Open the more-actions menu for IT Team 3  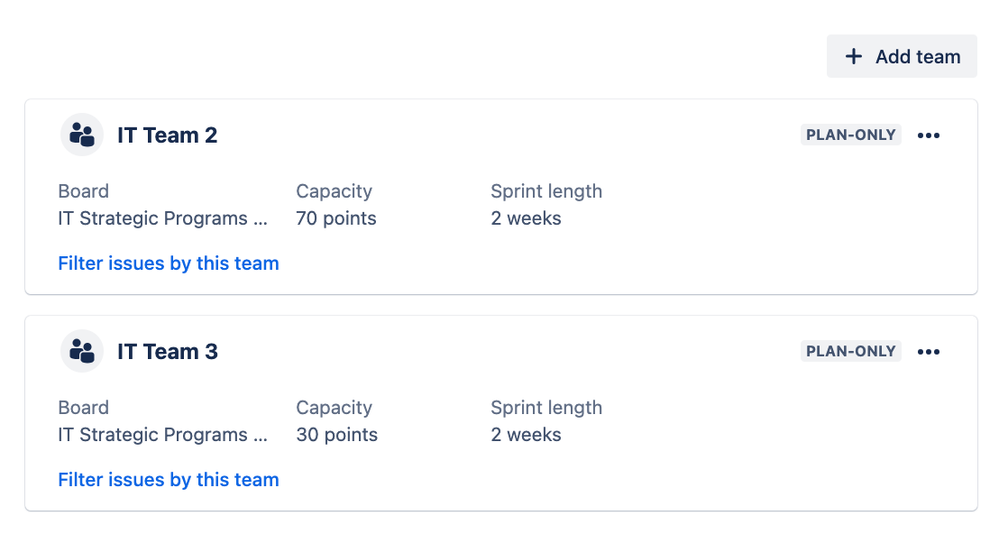[x=928, y=352]
